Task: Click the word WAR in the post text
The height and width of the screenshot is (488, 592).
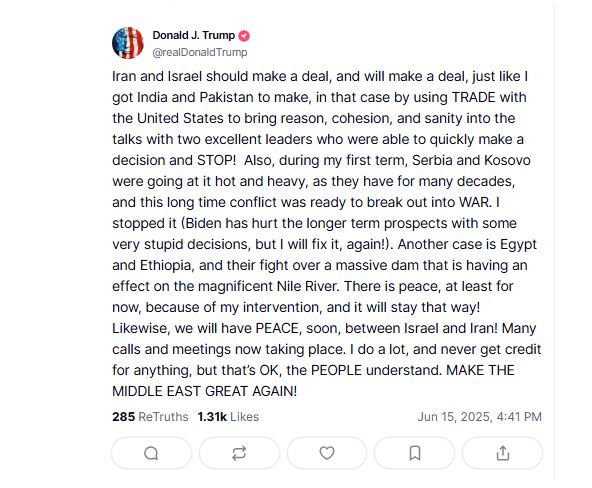Action: (x=475, y=202)
